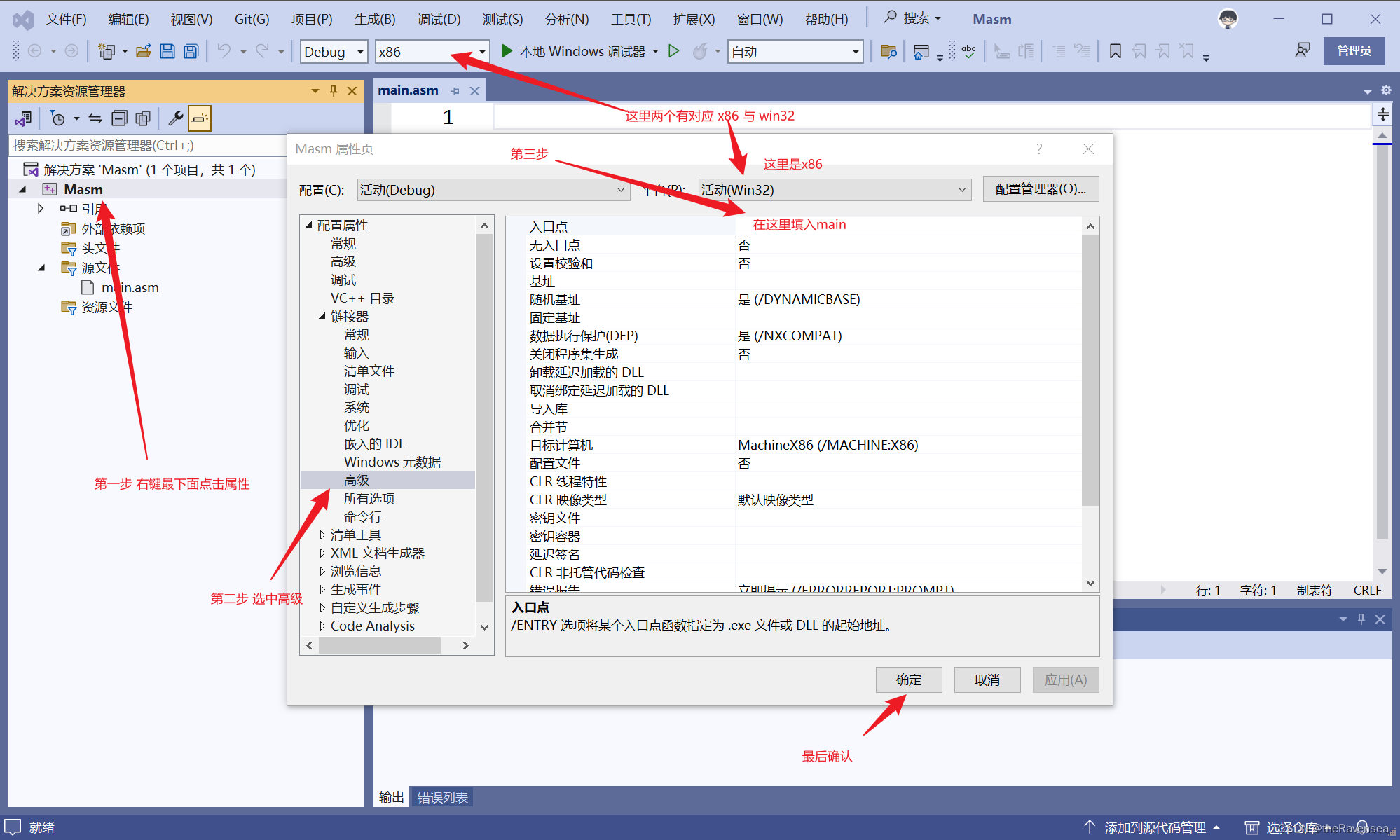This screenshot has height=840, width=1400.
Task: Click the Open File folder icon
Action: (144, 51)
